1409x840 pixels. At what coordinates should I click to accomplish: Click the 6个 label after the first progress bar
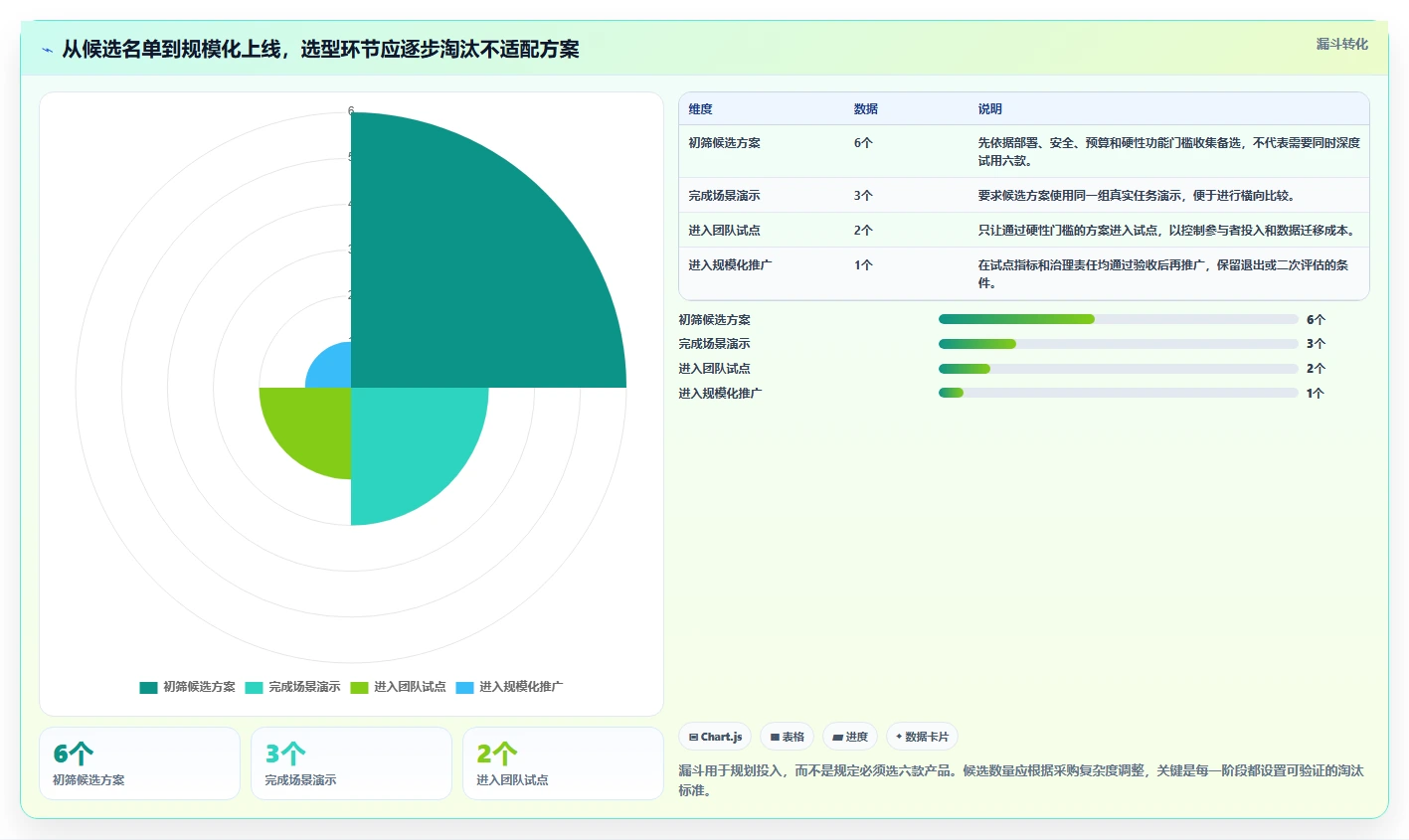tap(1316, 320)
